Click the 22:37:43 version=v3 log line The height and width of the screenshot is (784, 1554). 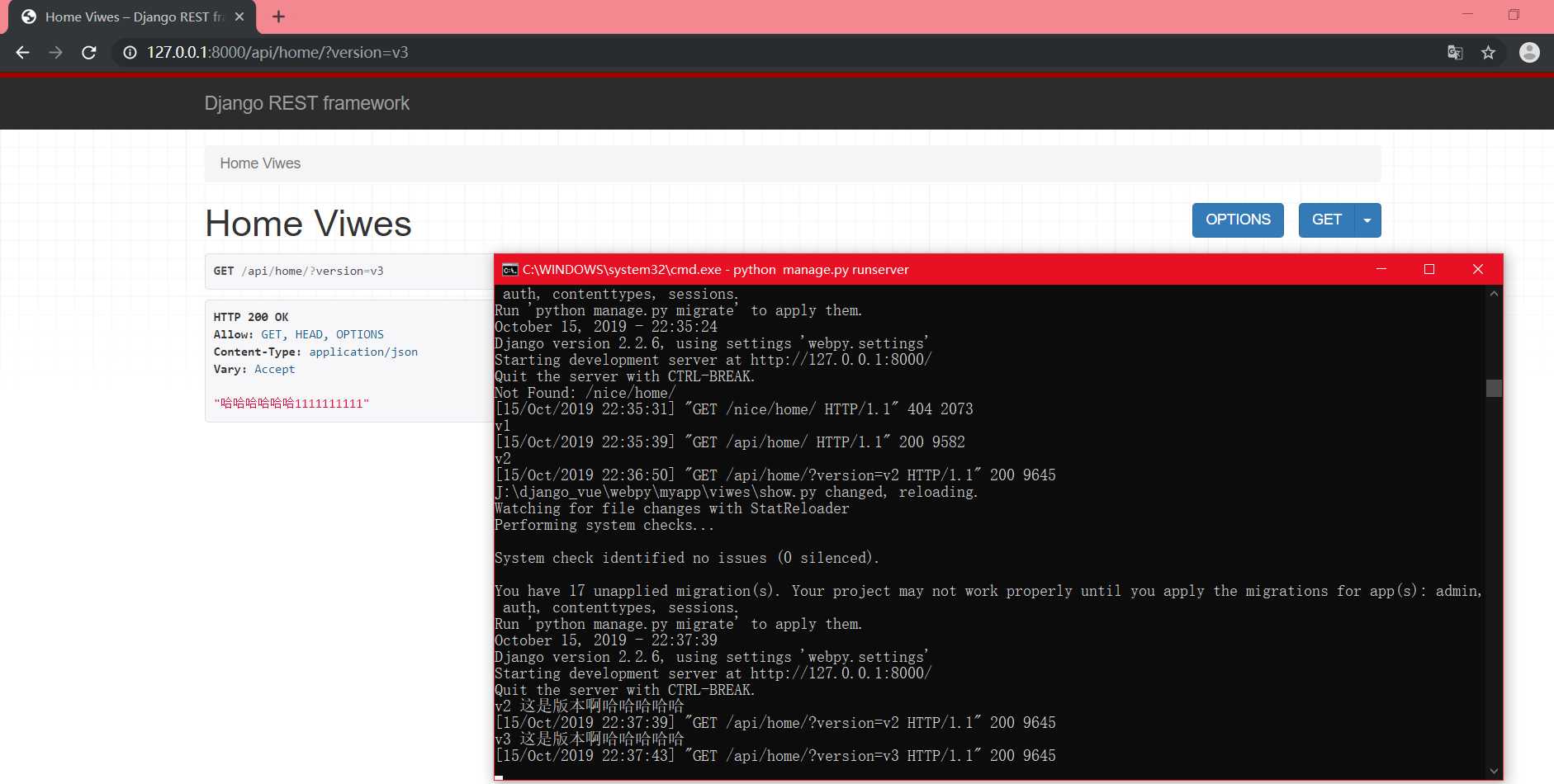coord(775,756)
